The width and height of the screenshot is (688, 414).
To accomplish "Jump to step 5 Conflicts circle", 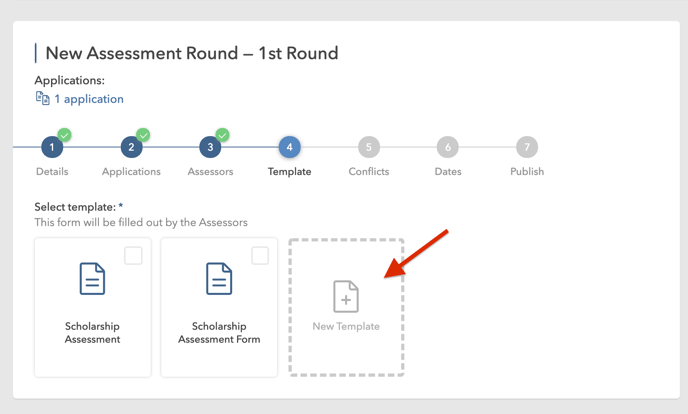I will [368, 147].
